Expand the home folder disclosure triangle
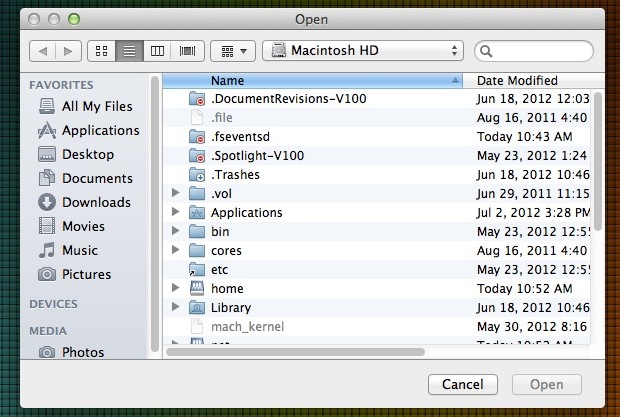Image resolution: width=620 pixels, height=417 pixels. tap(175, 288)
